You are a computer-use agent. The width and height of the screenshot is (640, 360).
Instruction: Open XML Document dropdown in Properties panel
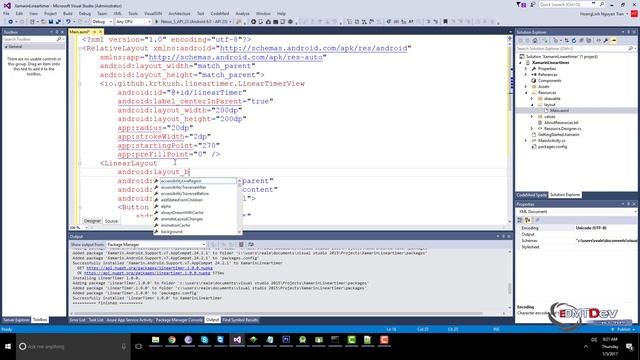point(576,212)
